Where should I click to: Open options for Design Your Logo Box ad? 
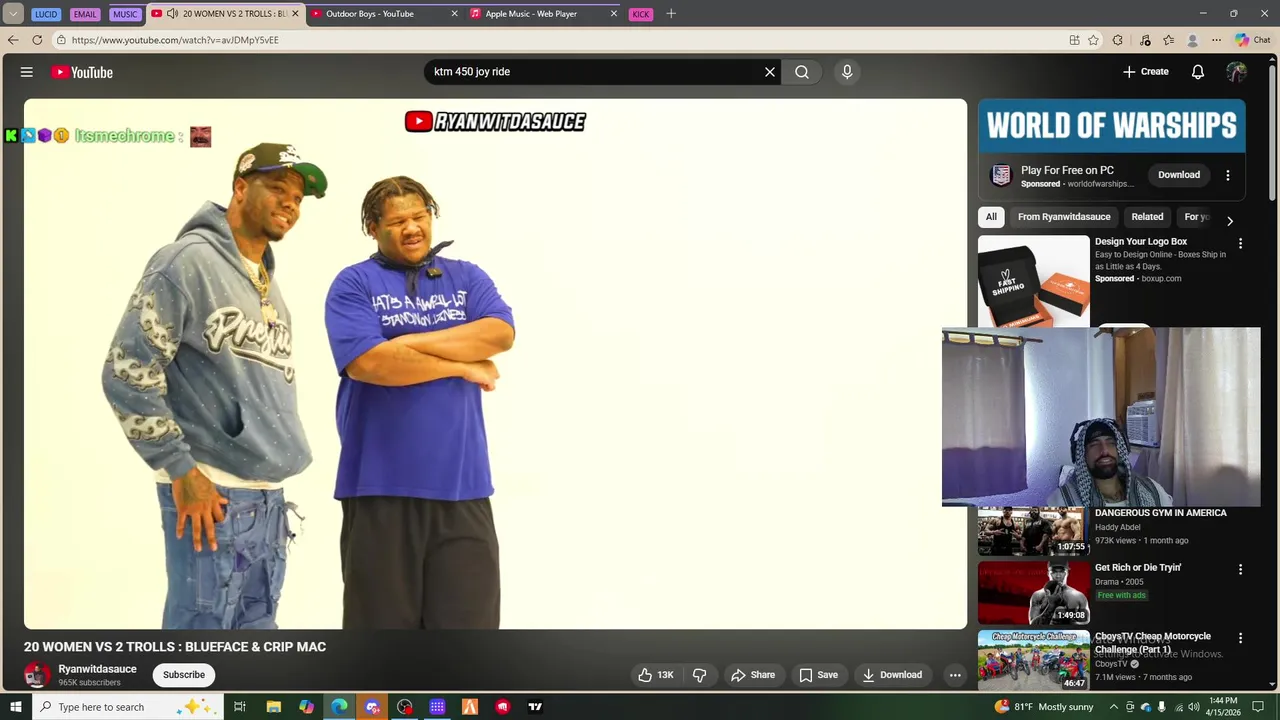click(x=1240, y=244)
